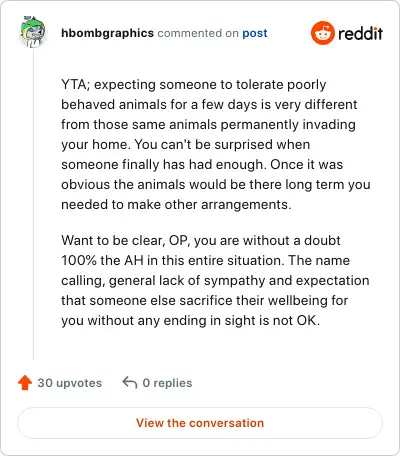Click the orange Reddit Snoo logo
The width and height of the screenshot is (400, 456).
click(322, 33)
